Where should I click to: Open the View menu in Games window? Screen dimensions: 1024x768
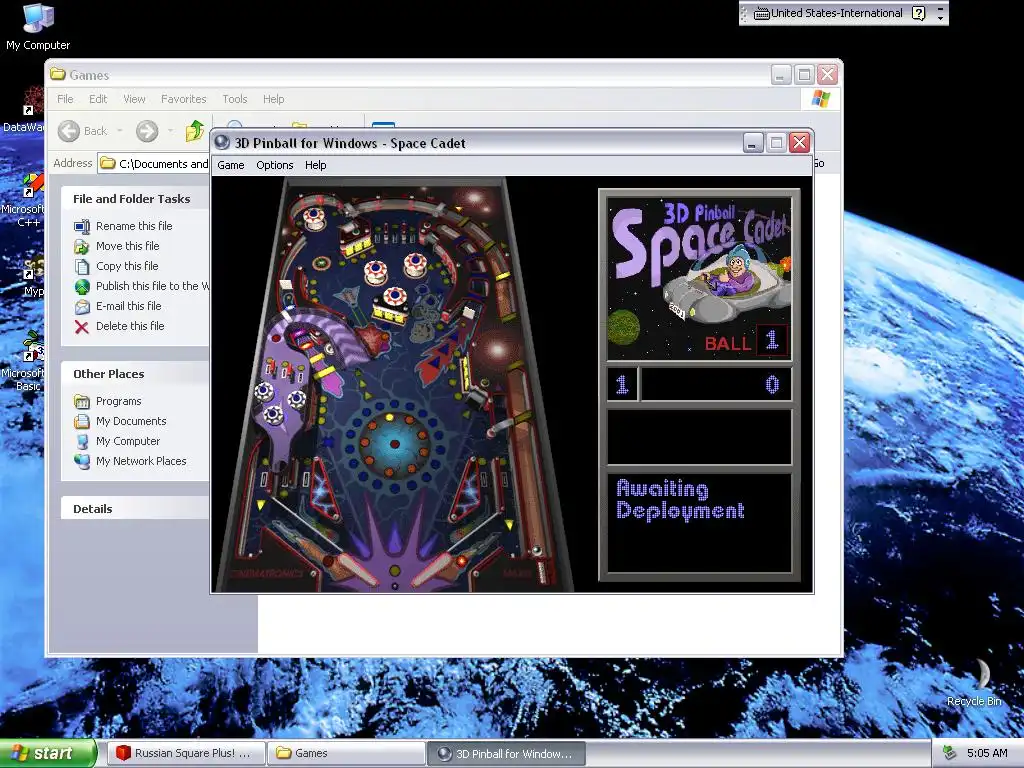134,99
